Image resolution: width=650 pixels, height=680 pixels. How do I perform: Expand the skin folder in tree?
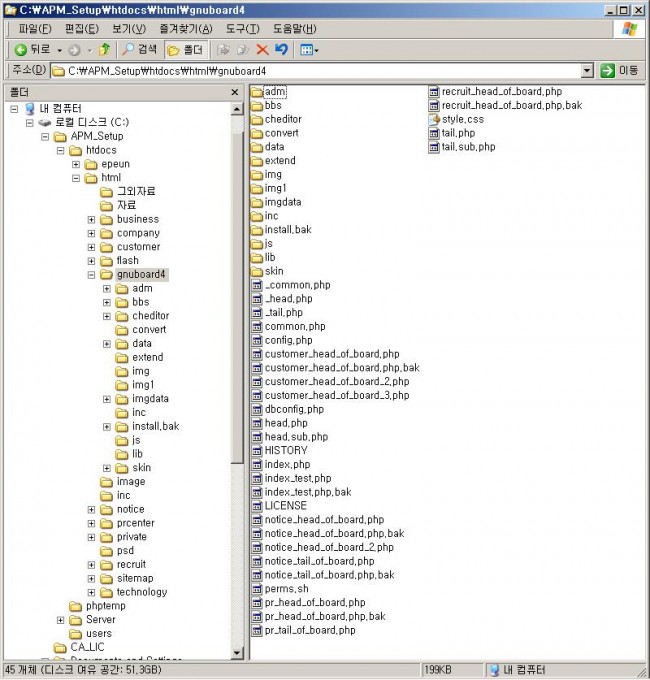point(108,468)
